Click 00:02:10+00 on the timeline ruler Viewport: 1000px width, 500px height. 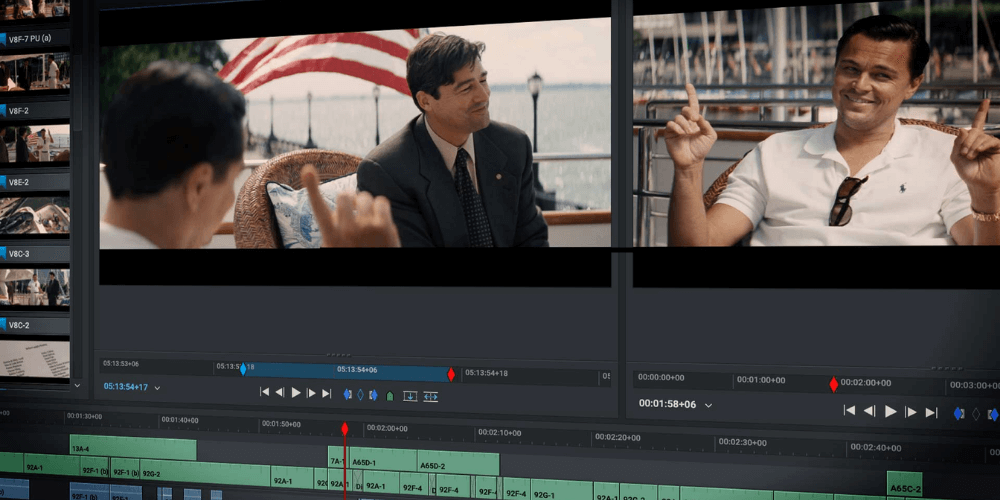499,432
